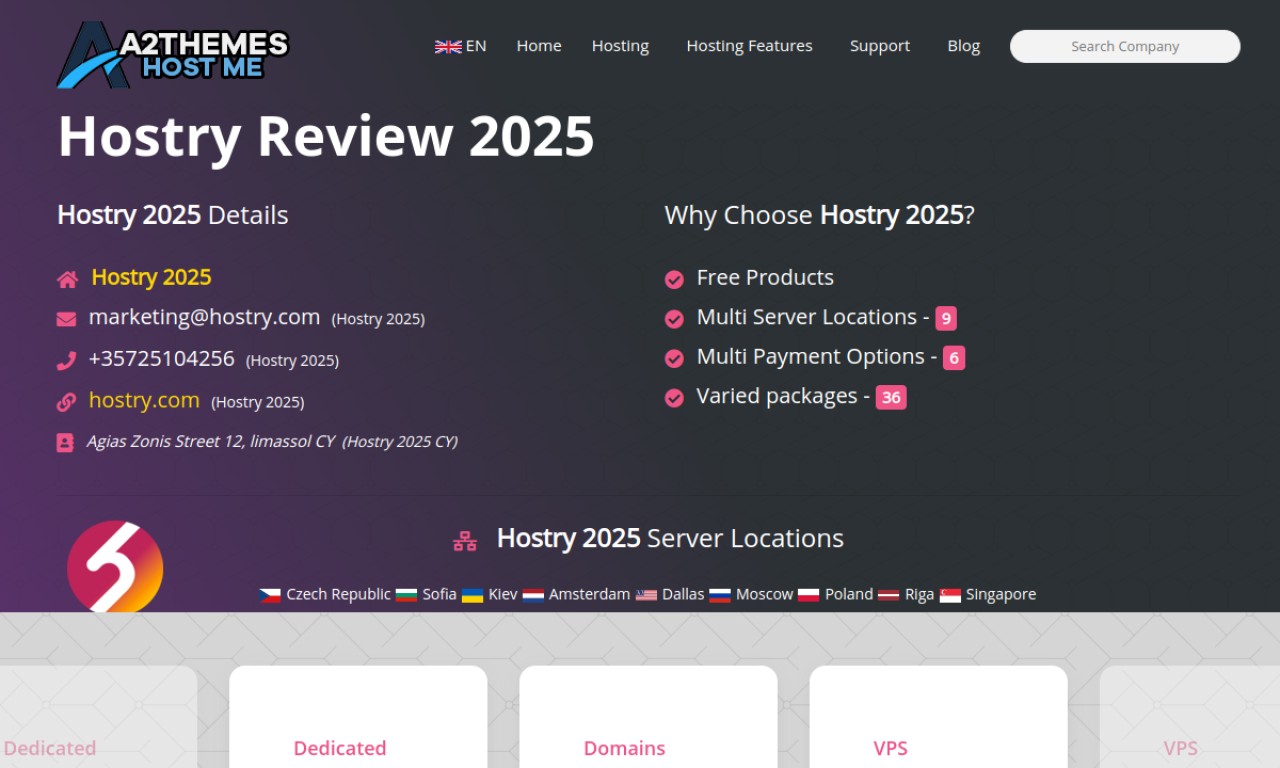Click the Varied packages text

777,397
